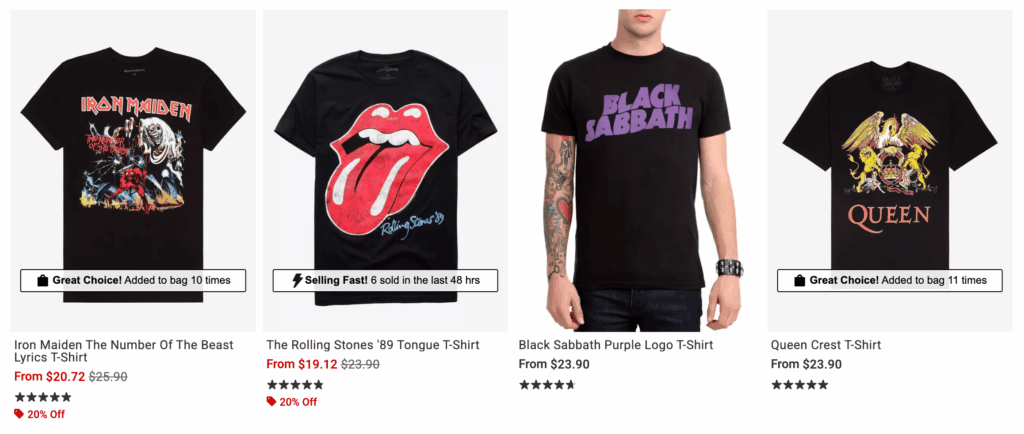1024x434 pixels.
Task: Select the Rolling Stones tongue shirt image
Action: click(385, 160)
